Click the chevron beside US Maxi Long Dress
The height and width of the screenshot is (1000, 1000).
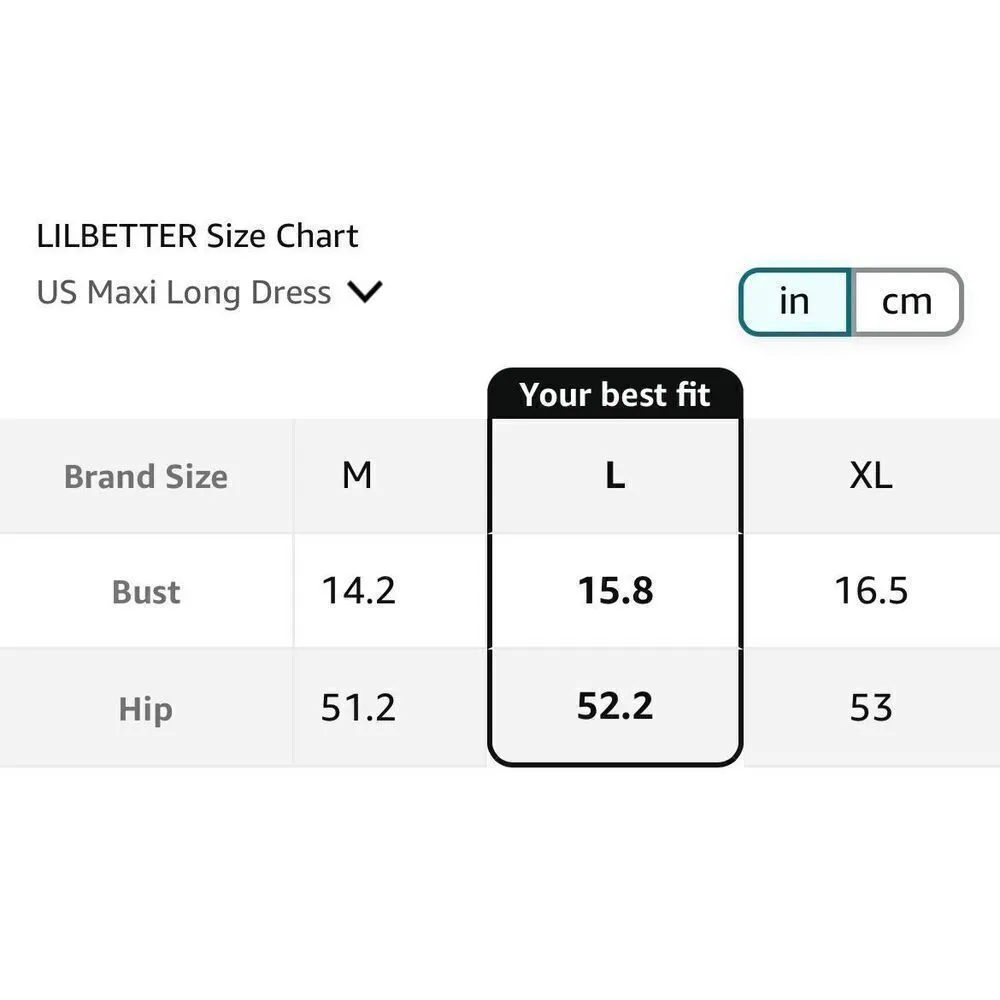coord(365,293)
